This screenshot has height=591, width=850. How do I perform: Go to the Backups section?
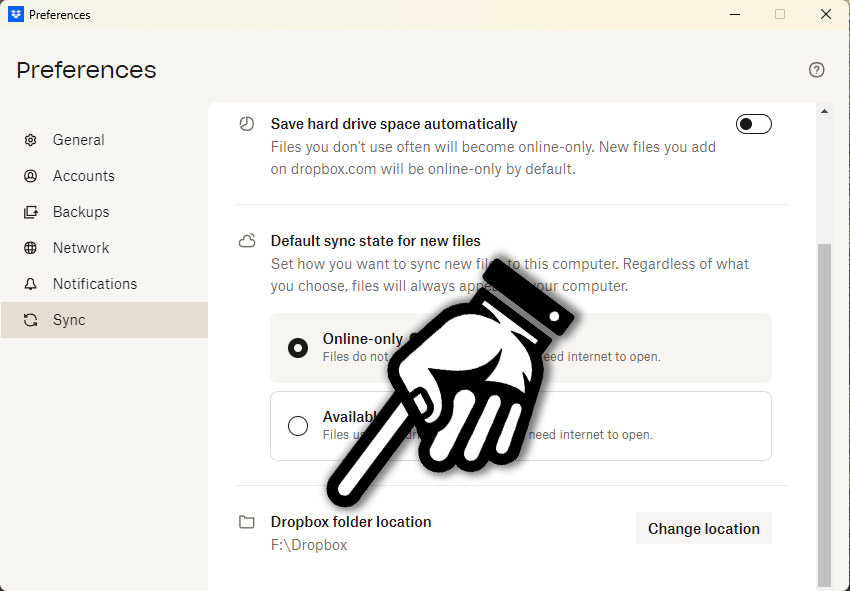coord(81,212)
